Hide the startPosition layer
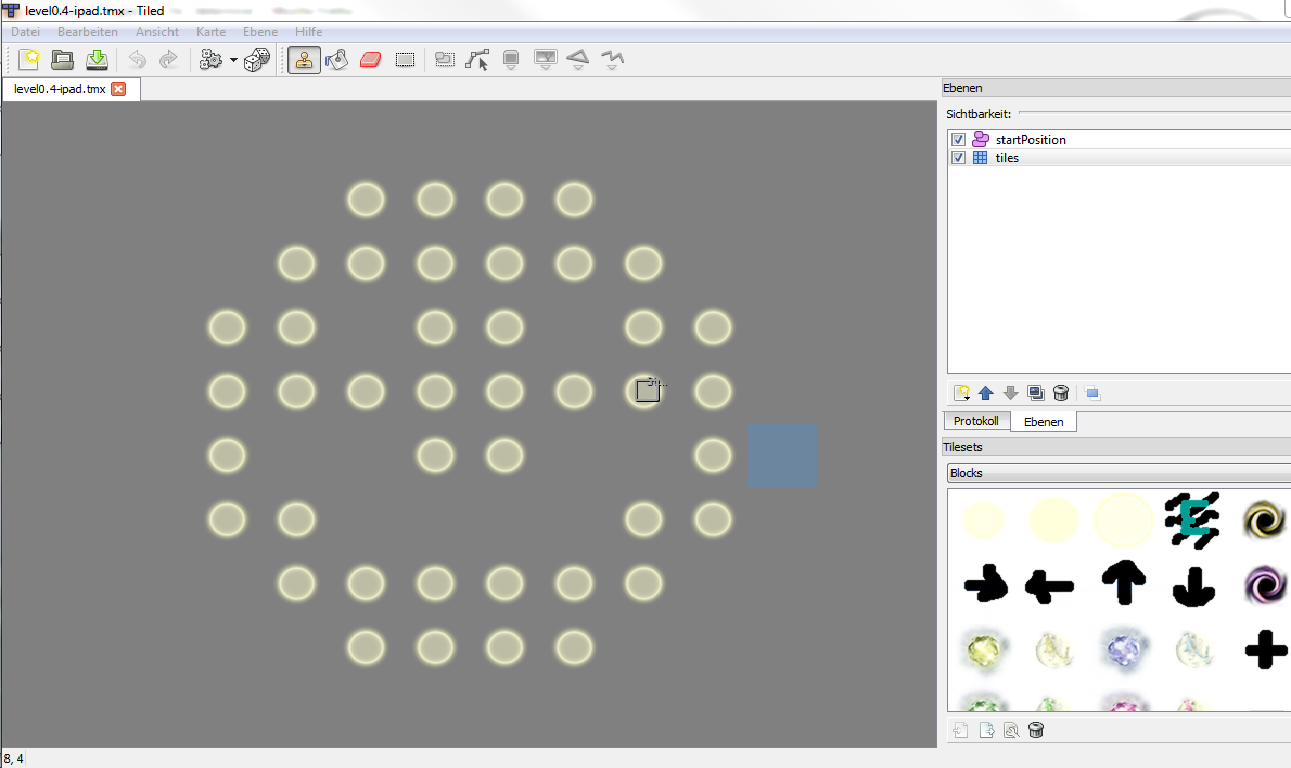1291x768 pixels. pyautogui.click(x=958, y=140)
